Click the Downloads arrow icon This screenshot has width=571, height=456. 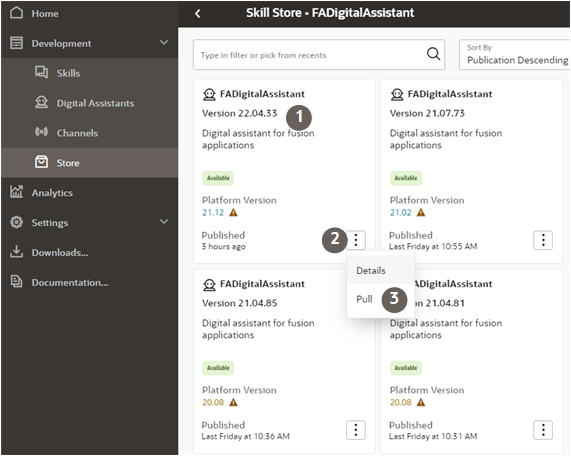click(16, 252)
